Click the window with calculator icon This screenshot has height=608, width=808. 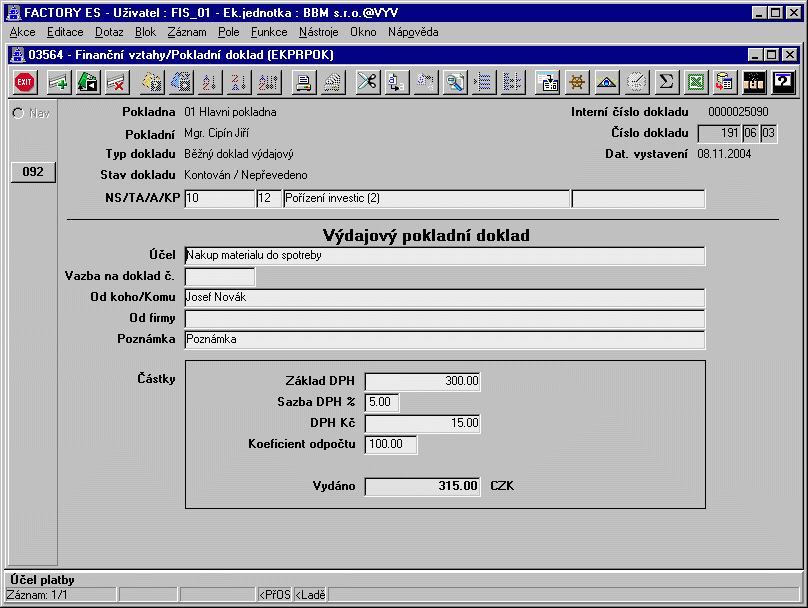pos(548,82)
